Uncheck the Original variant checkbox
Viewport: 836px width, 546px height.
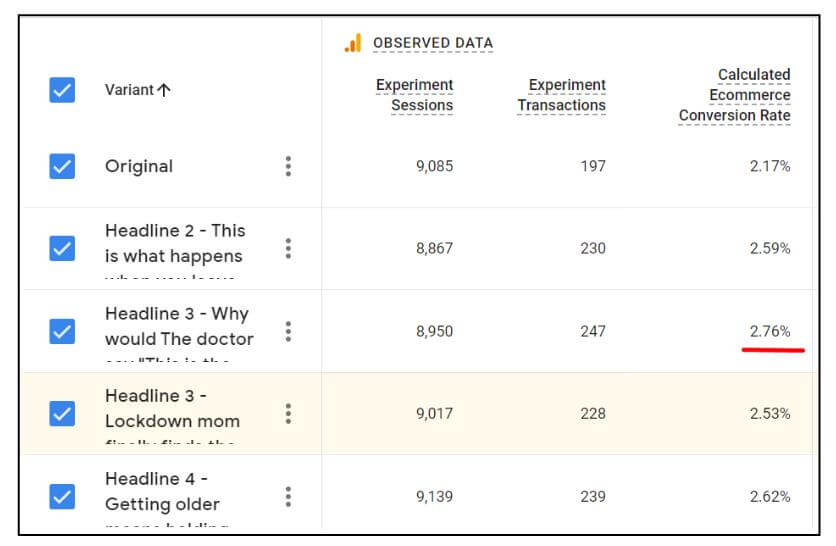tap(62, 166)
